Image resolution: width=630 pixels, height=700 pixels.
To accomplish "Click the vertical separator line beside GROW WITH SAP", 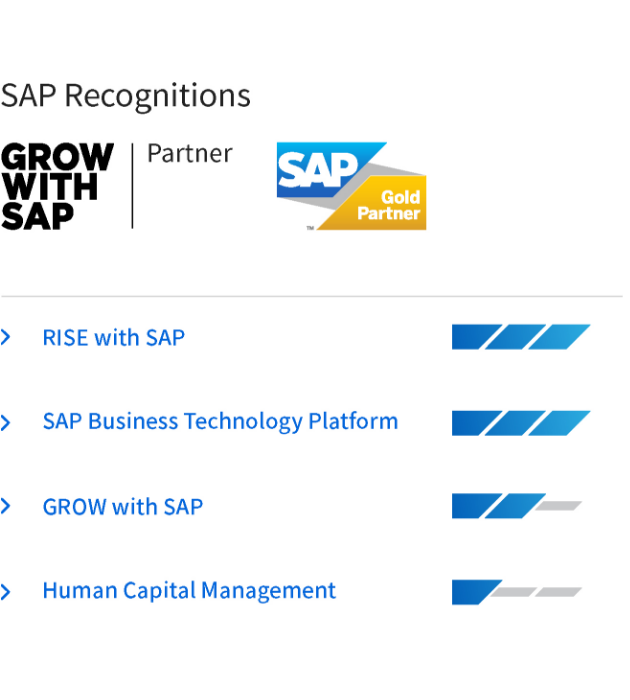I will (x=132, y=186).
